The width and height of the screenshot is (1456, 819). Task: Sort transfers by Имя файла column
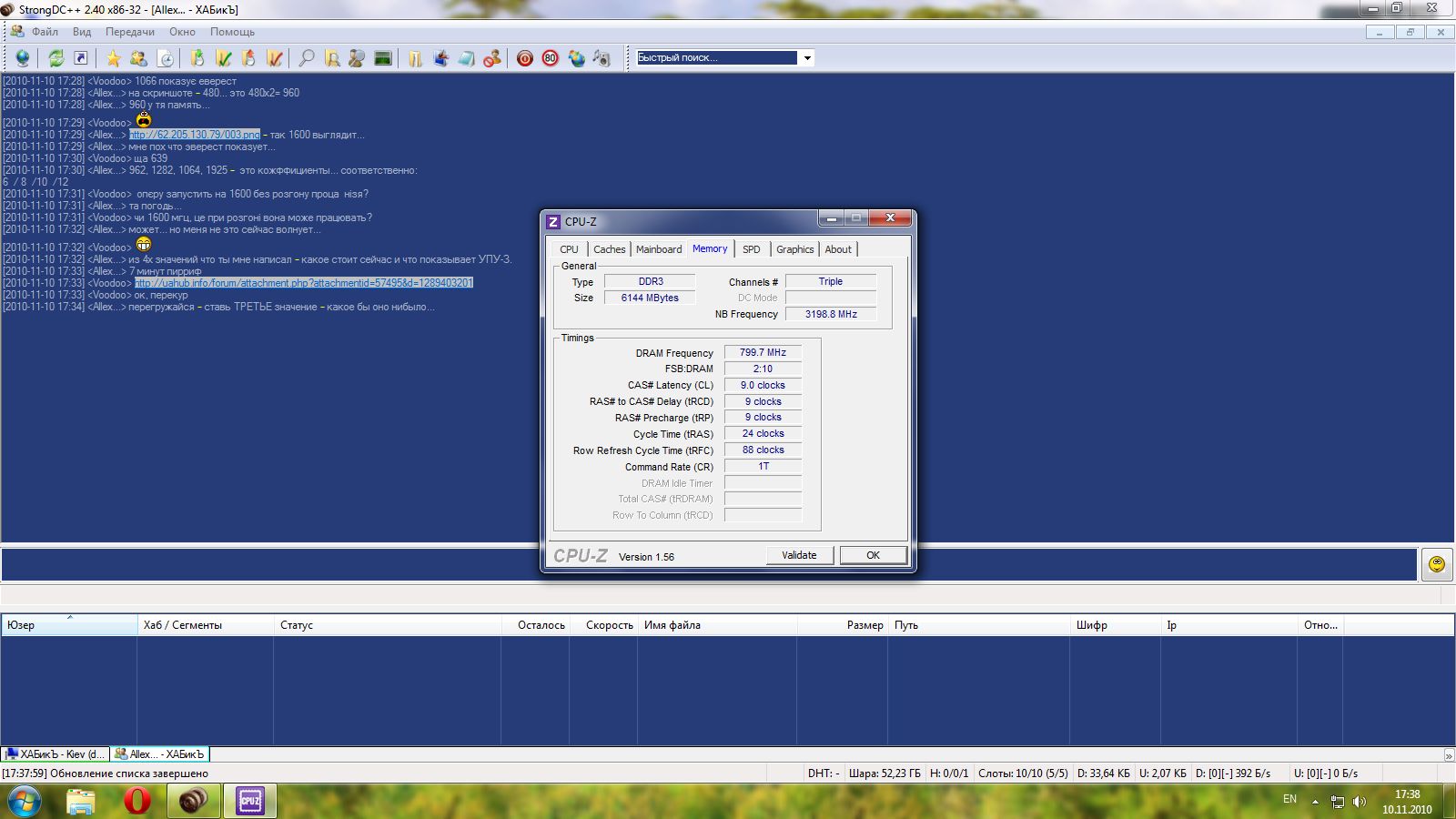(718, 625)
